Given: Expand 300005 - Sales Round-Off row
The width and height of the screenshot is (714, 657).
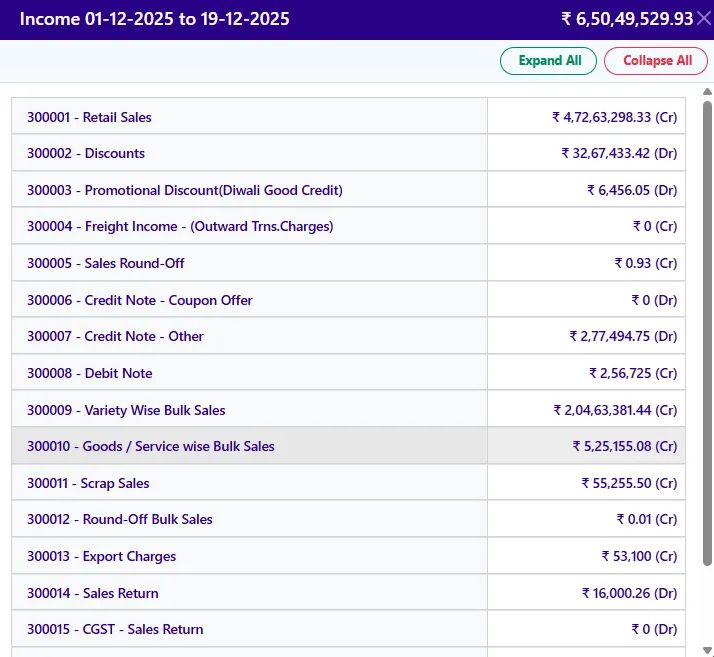Looking at the screenshot, I should click(348, 263).
